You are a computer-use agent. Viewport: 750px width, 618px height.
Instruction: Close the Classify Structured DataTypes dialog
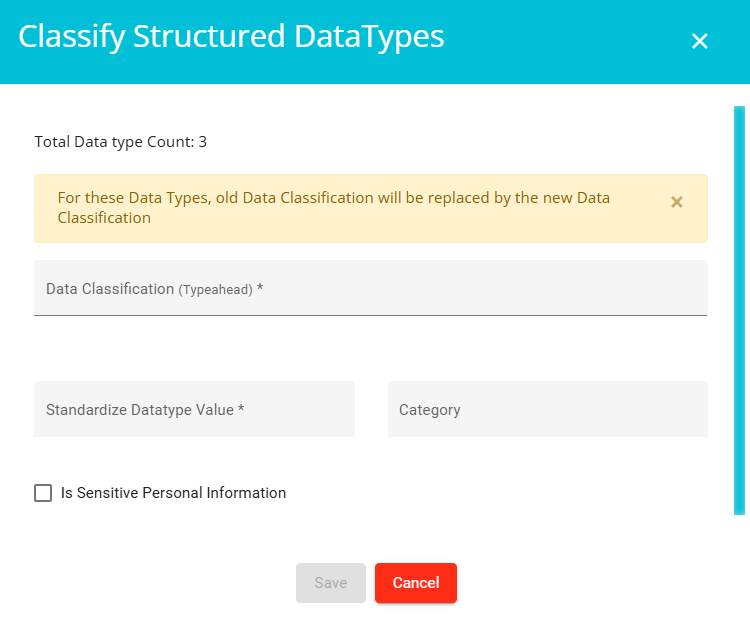pos(699,41)
